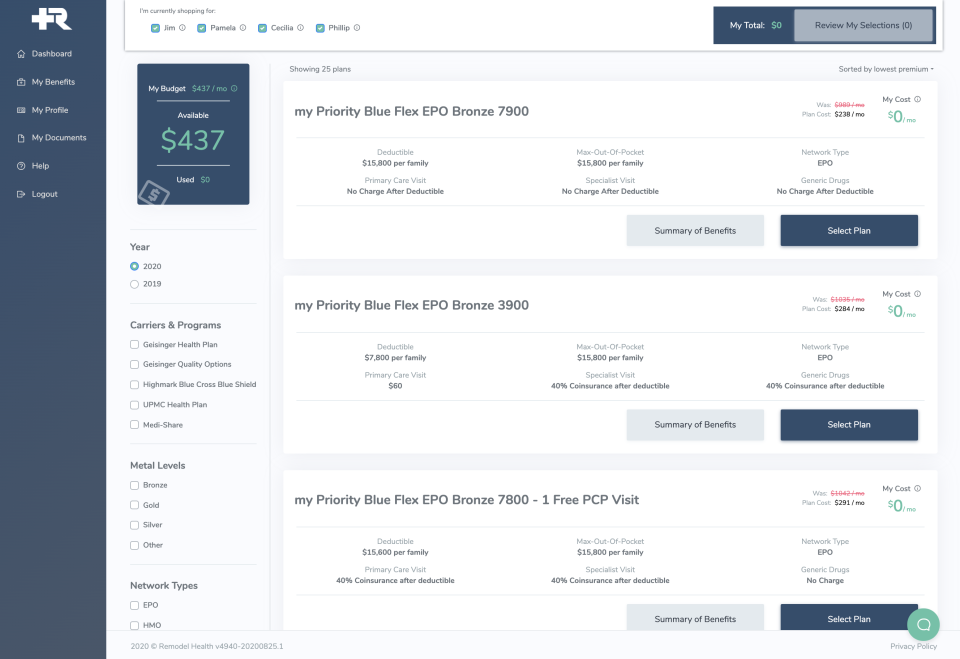Check Geisinger Health Plan carrier filter
The width and height of the screenshot is (960, 659).
point(135,345)
